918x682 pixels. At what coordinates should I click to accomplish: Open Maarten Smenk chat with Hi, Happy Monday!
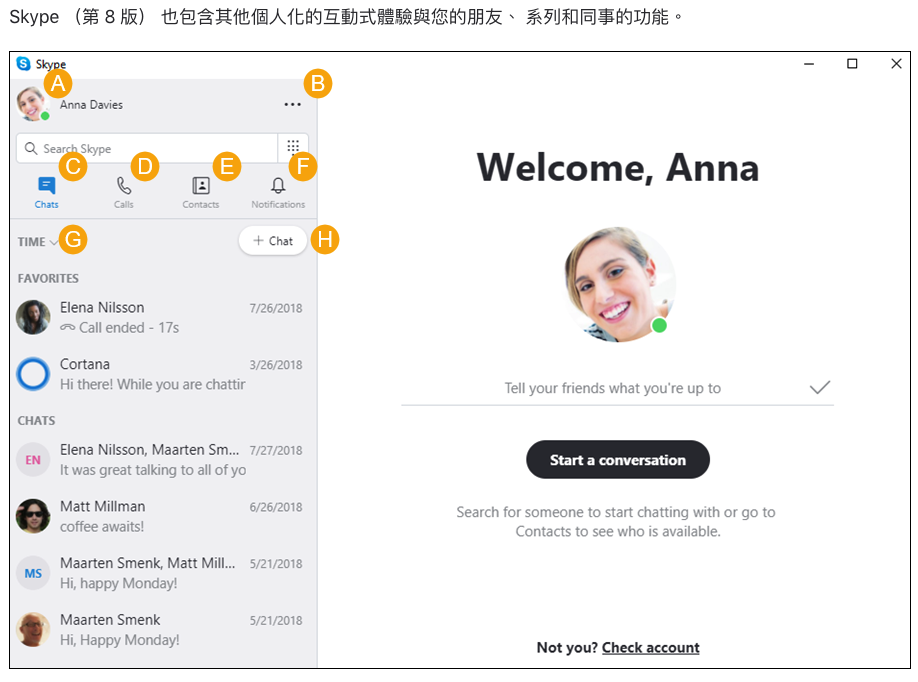click(163, 630)
